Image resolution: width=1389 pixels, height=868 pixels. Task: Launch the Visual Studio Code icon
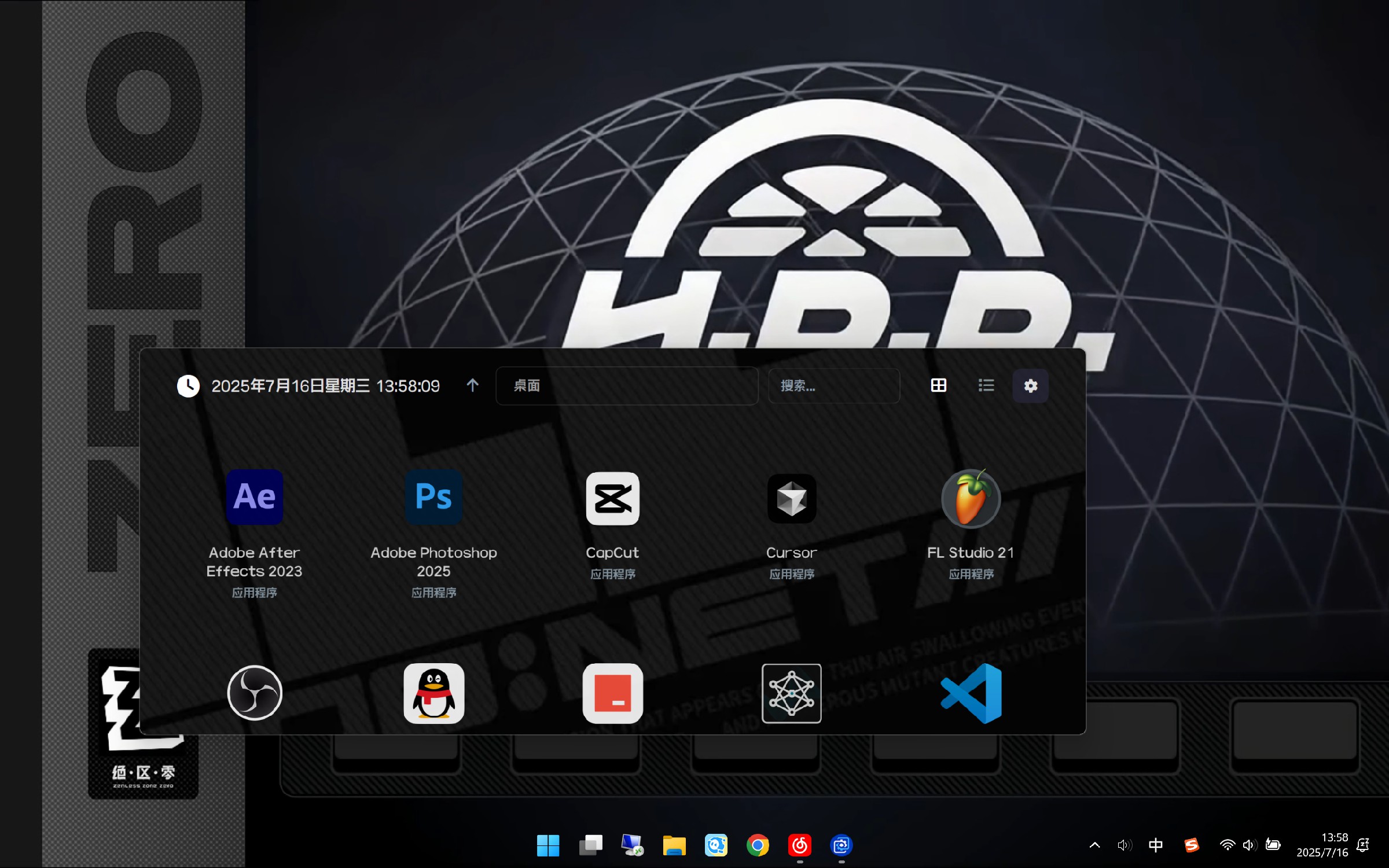point(971,693)
